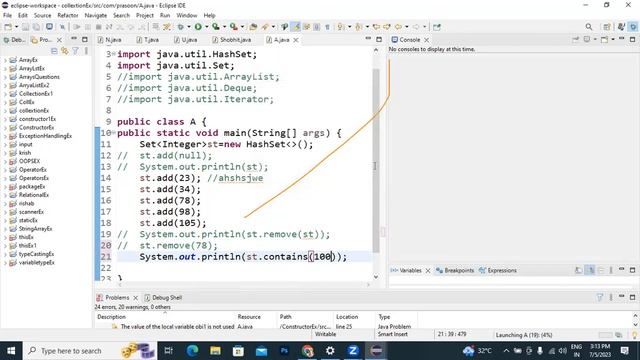Expand the ArrayEx project
The width and height of the screenshot is (640, 360).
5,60
